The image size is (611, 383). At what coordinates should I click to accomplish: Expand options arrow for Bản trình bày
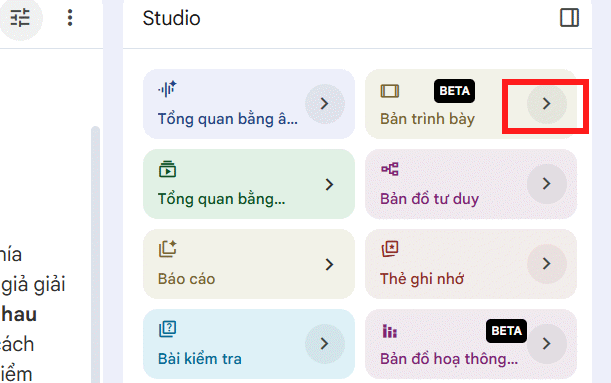(x=547, y=104)
